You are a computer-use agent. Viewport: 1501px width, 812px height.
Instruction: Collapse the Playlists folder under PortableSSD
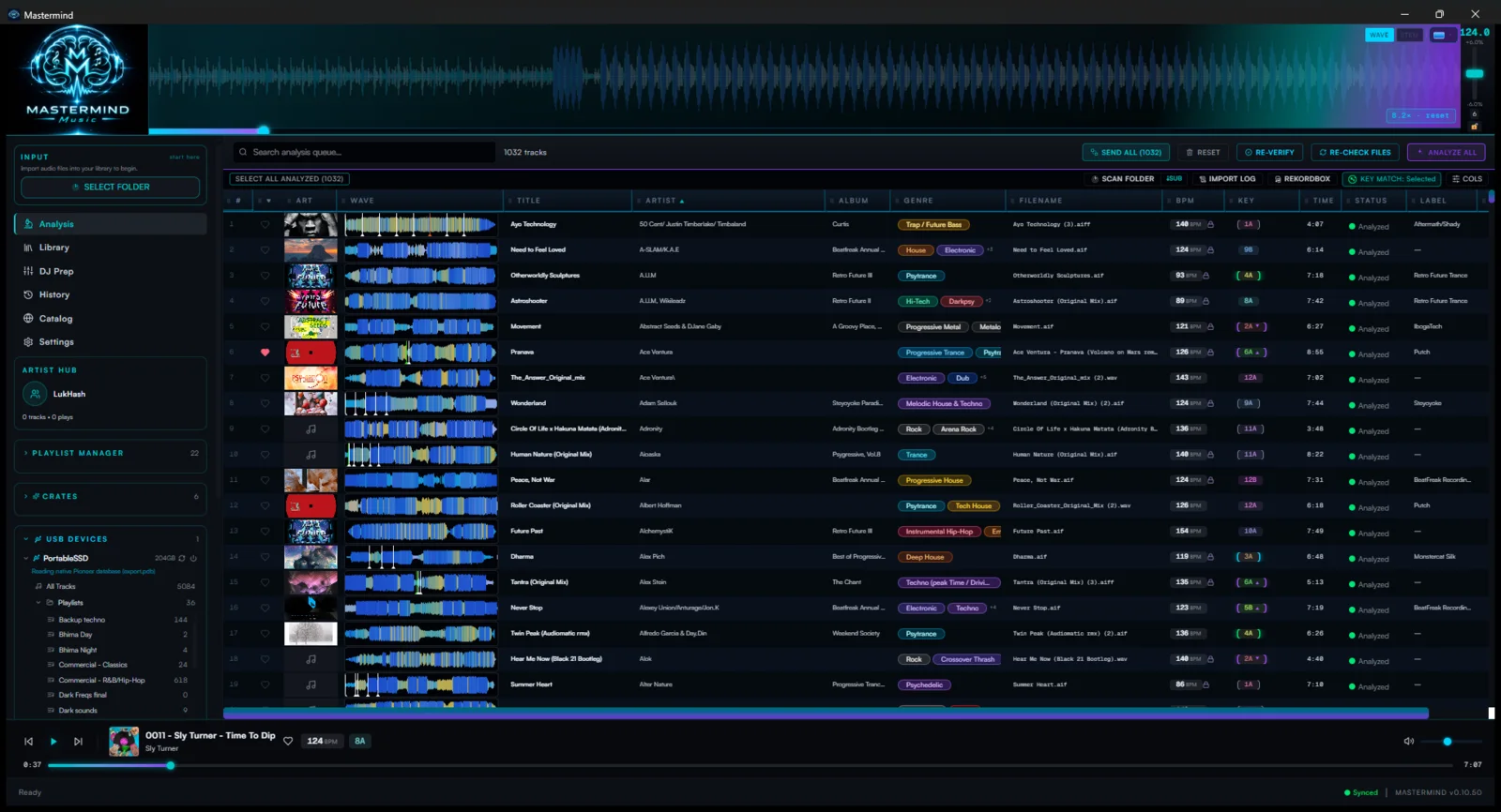(38, 603)
